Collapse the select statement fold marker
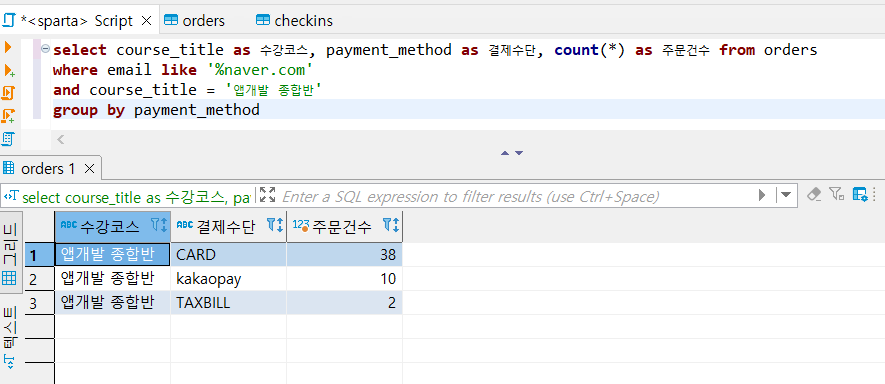The image size is (885, 384). pyautogui.click(x=45, y=49)
